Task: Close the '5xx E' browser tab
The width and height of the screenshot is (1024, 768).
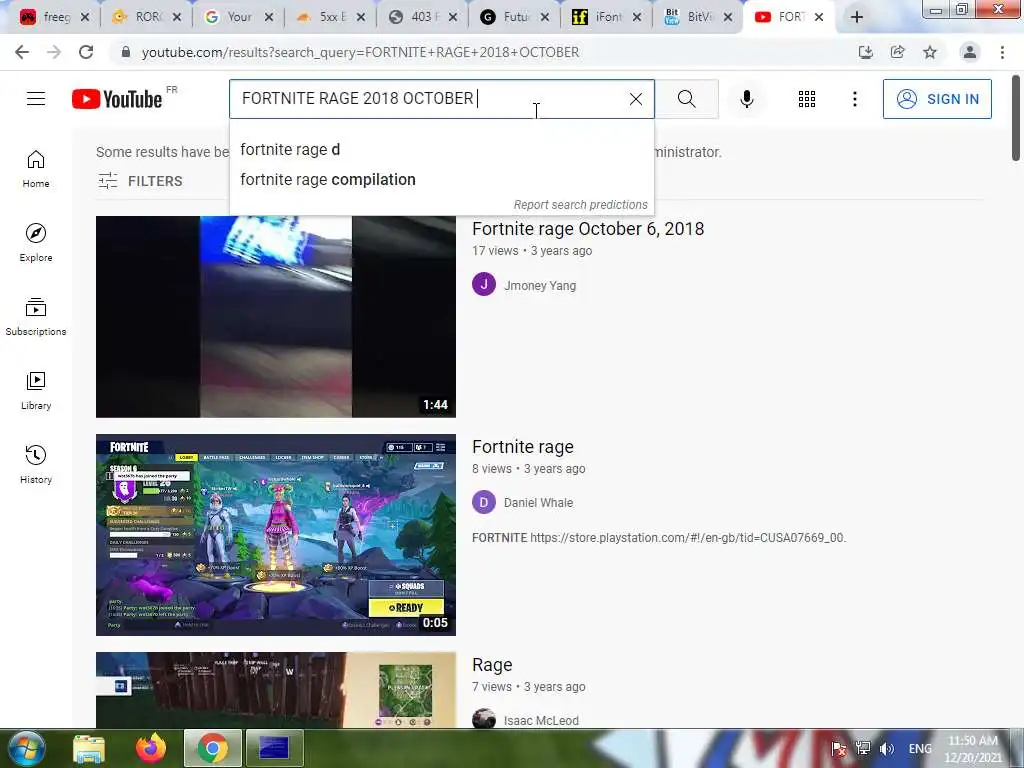Action: [x=360, y=18]
